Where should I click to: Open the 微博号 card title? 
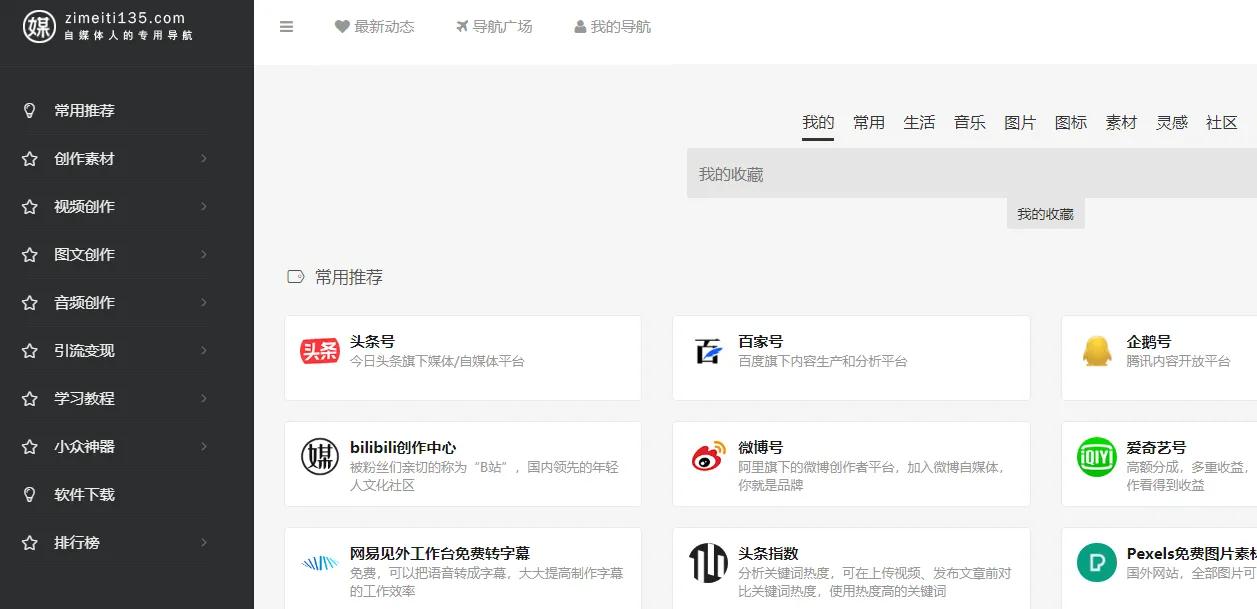tap(760, 448)
